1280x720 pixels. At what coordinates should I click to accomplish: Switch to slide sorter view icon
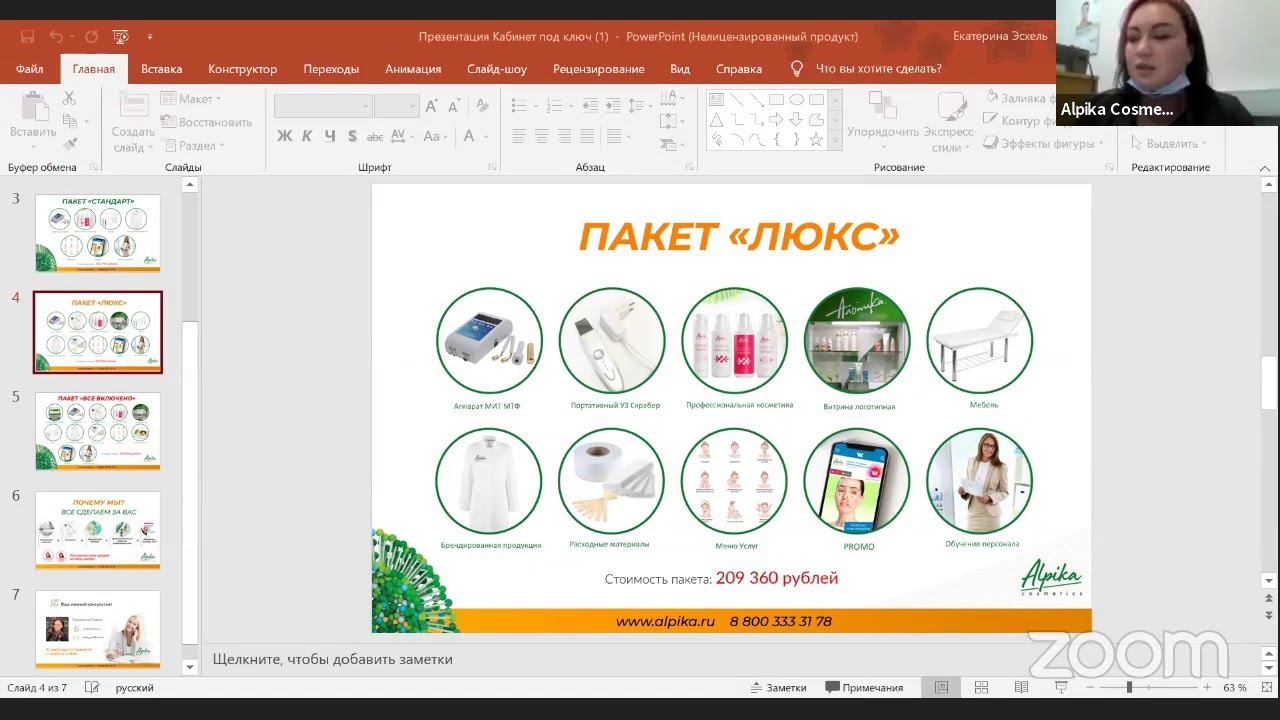pos(981,687)
